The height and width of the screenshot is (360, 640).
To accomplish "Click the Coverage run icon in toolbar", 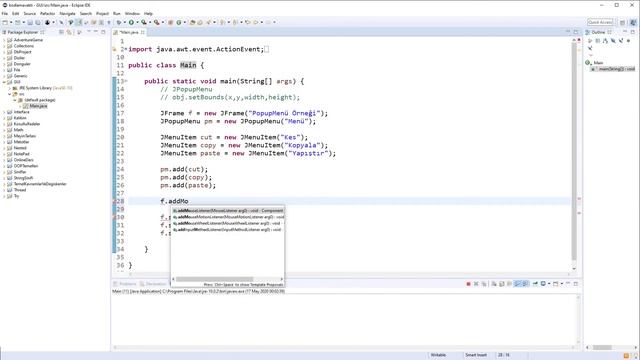I will click(x=144, y=22).
